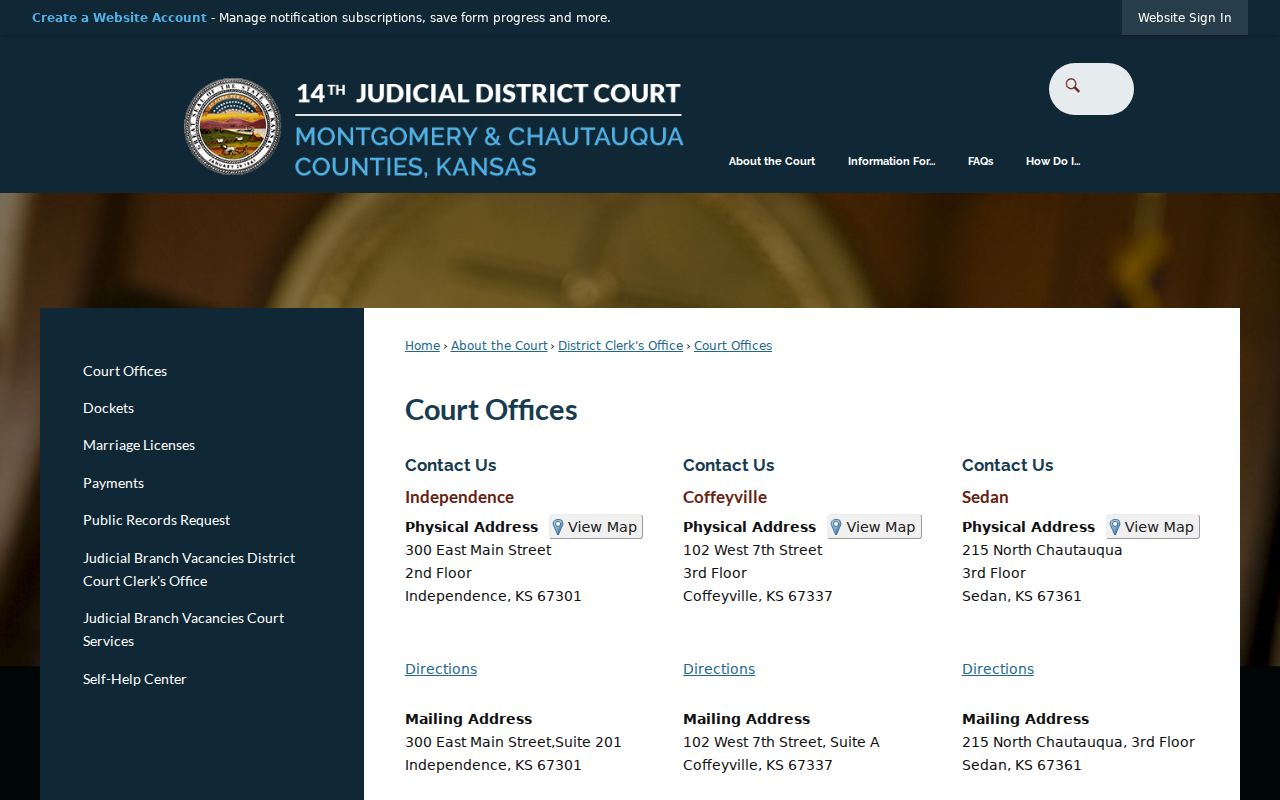
Task: Open About the Court breadcrumb link
Action: point(499,346)
